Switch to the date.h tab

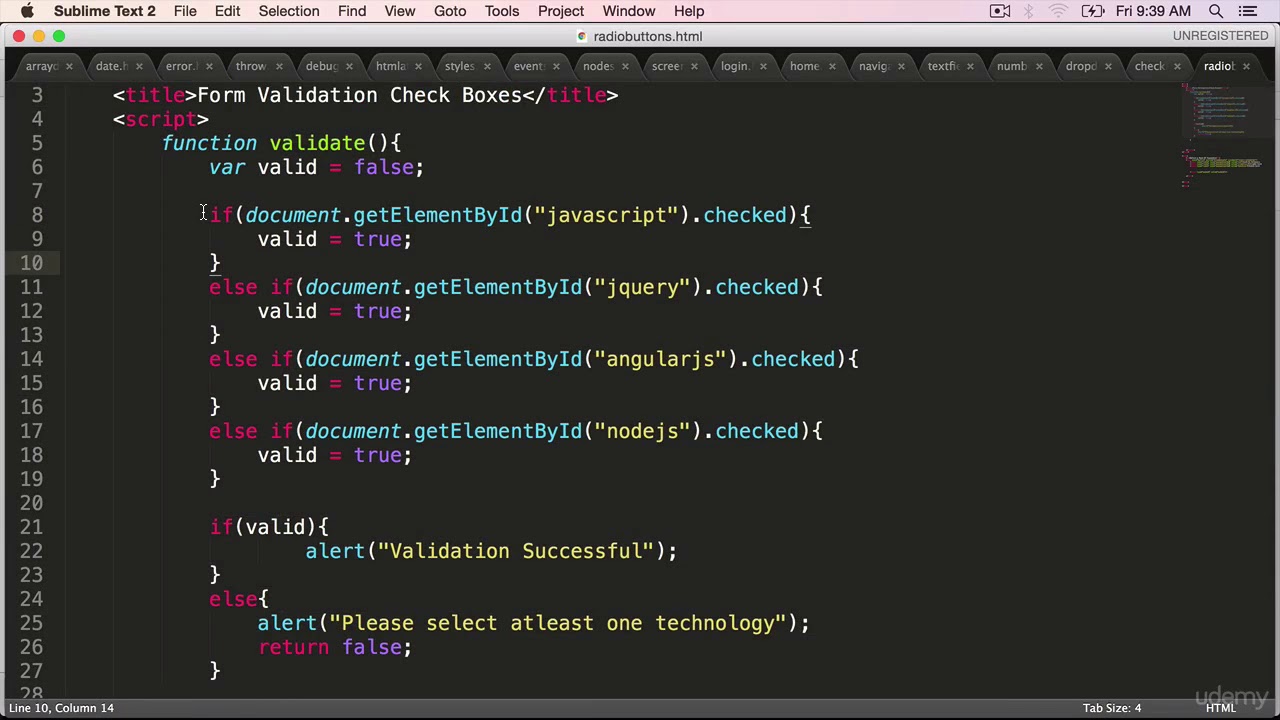click(111, 67)
